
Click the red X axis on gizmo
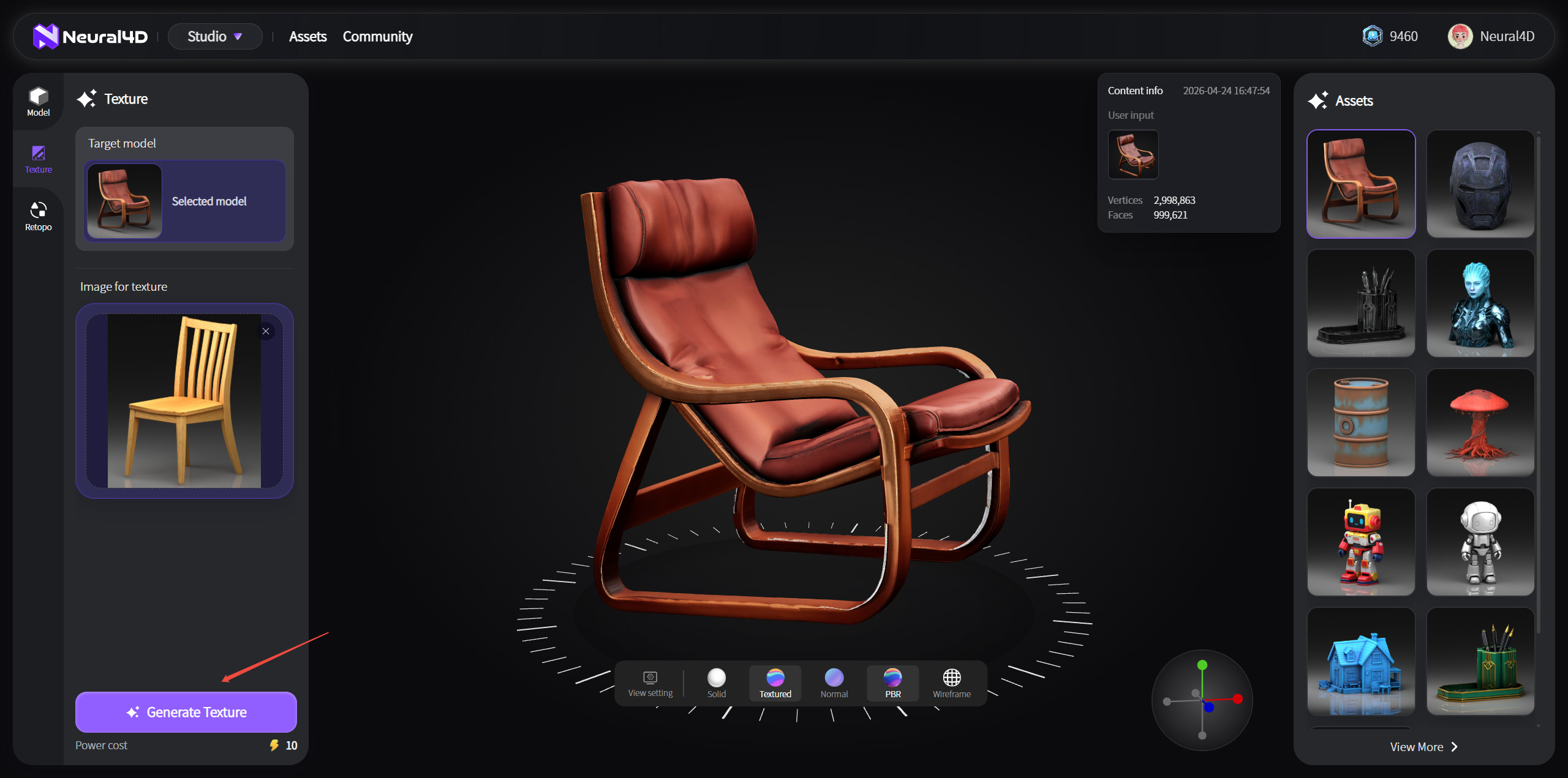[x=1238, y=698]
